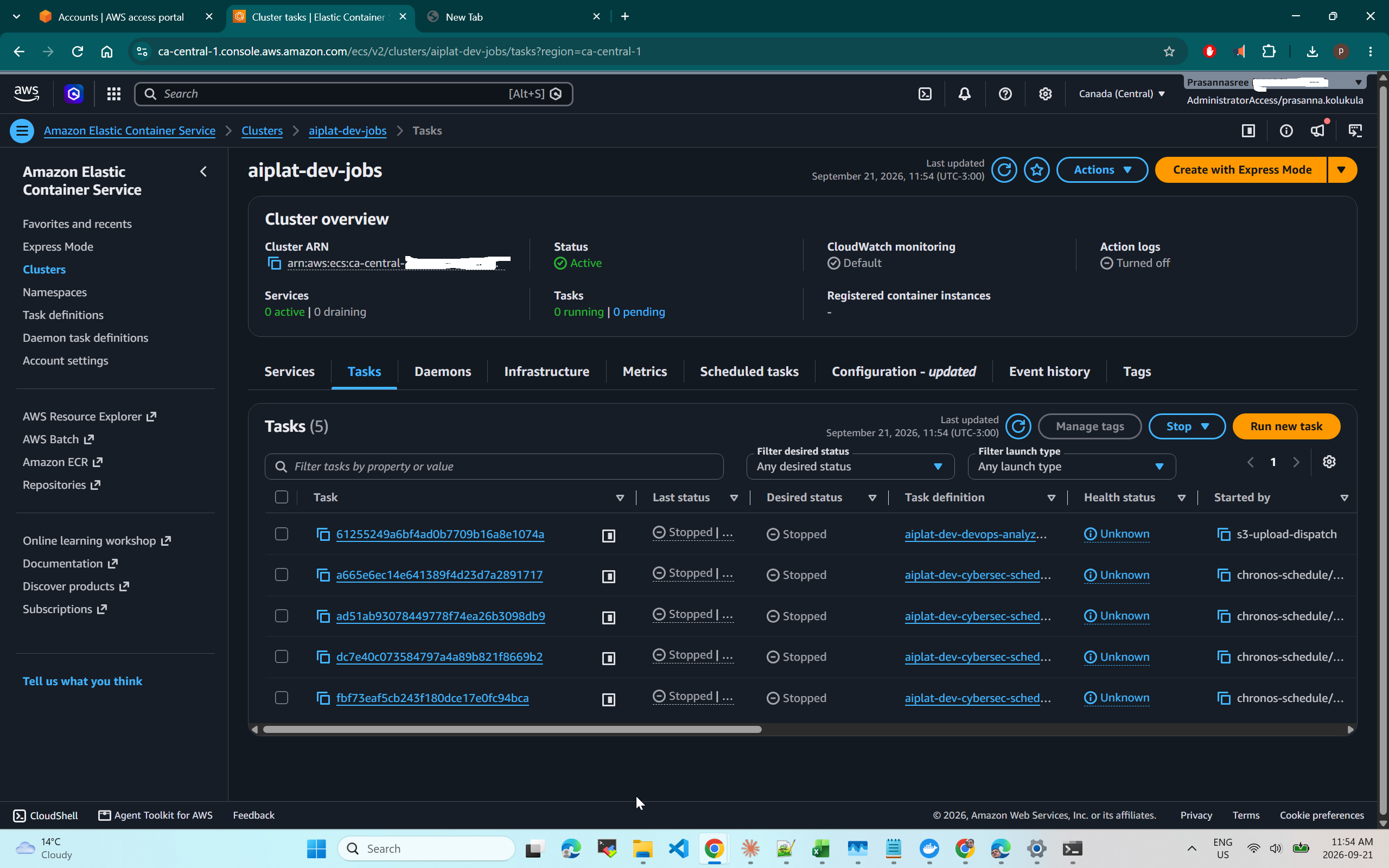Open the Actions dropdown
The height and width of the screenshot is (868, 1389).
(1102, 170)
